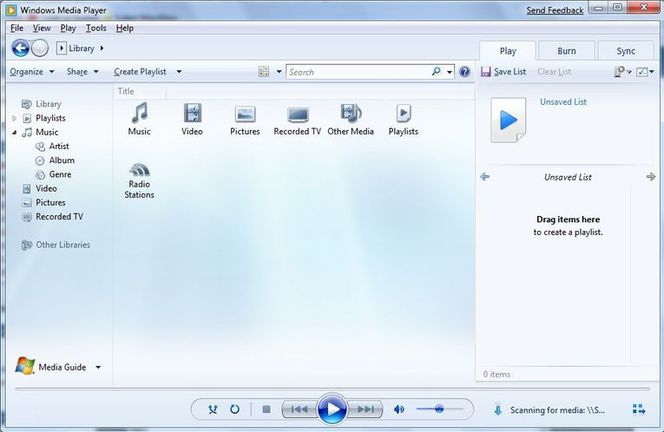Switch to Now Playing view icon
664x432 pixels.
click(x=639, y=409)
